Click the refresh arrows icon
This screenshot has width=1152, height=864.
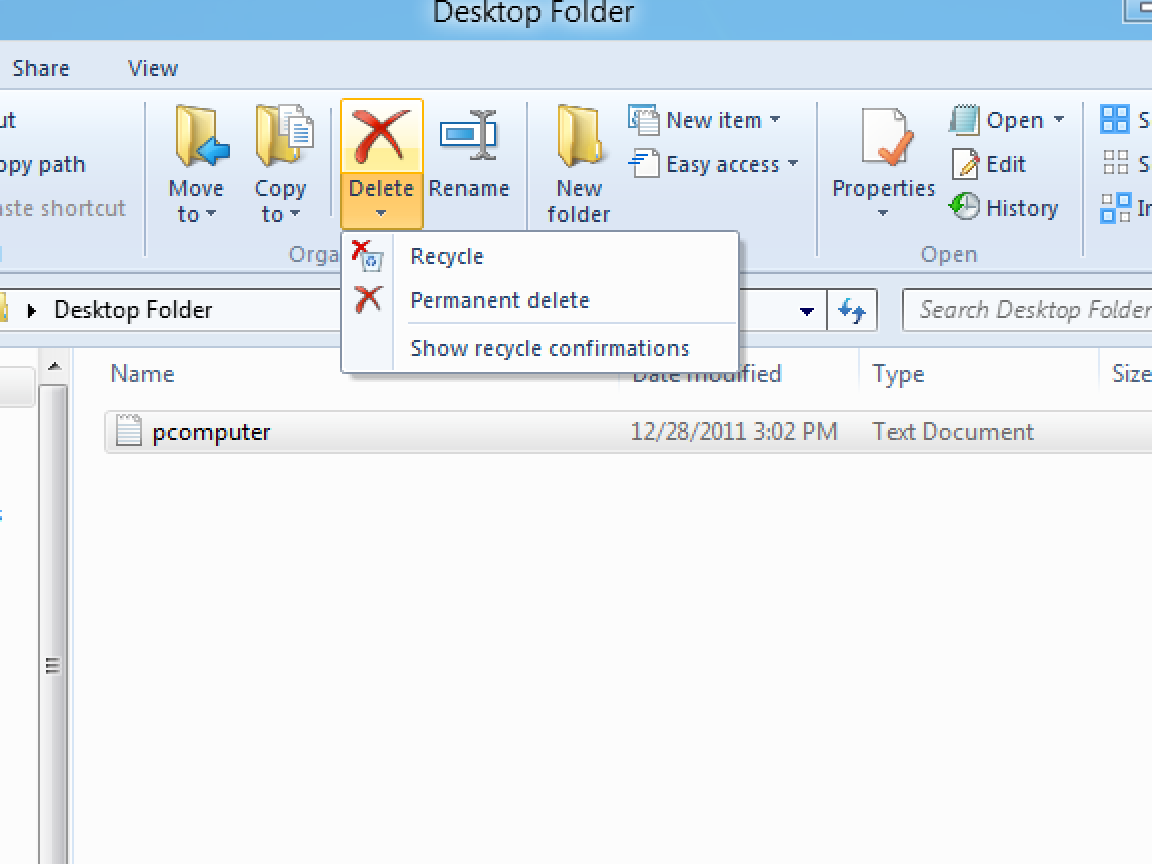[x=852, y=310]
